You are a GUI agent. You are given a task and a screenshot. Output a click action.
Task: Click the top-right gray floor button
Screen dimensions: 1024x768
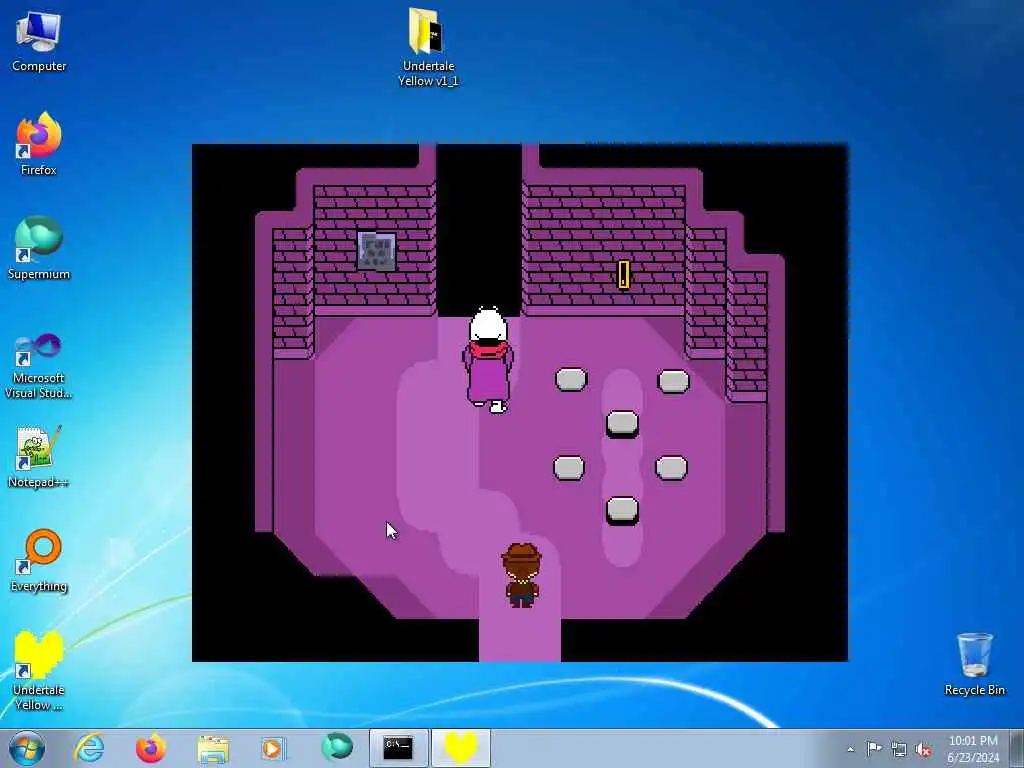pyautogui.click(x=673, y=381)
